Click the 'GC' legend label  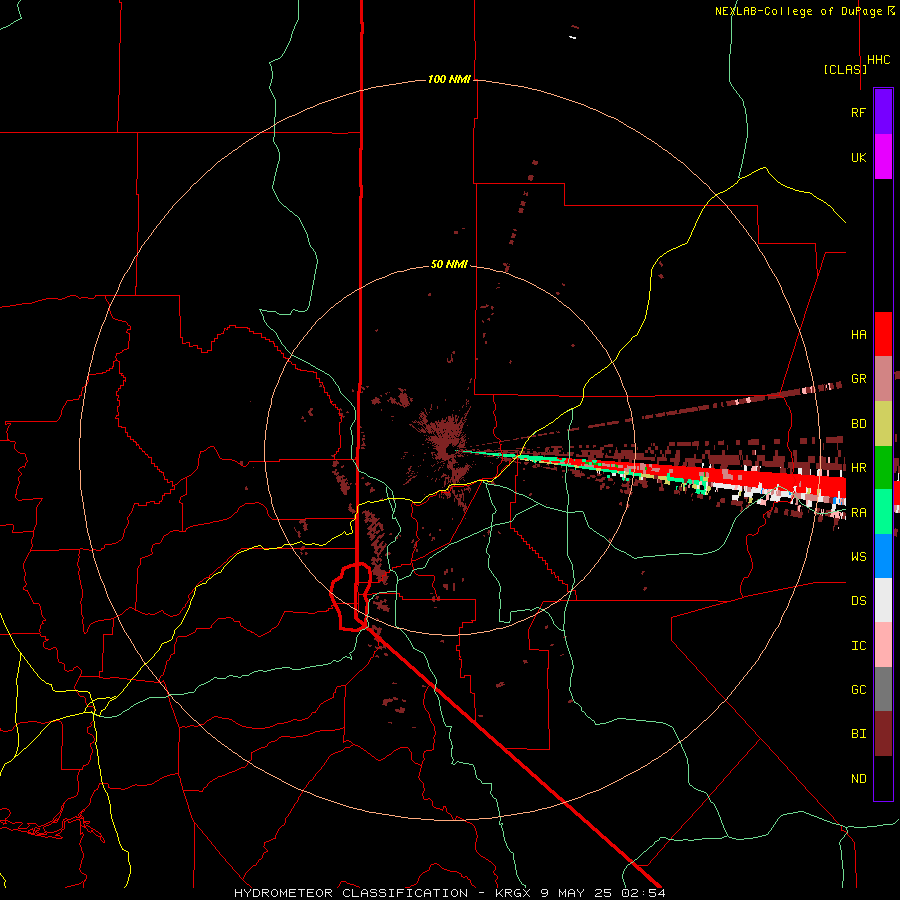coord(858,689)
